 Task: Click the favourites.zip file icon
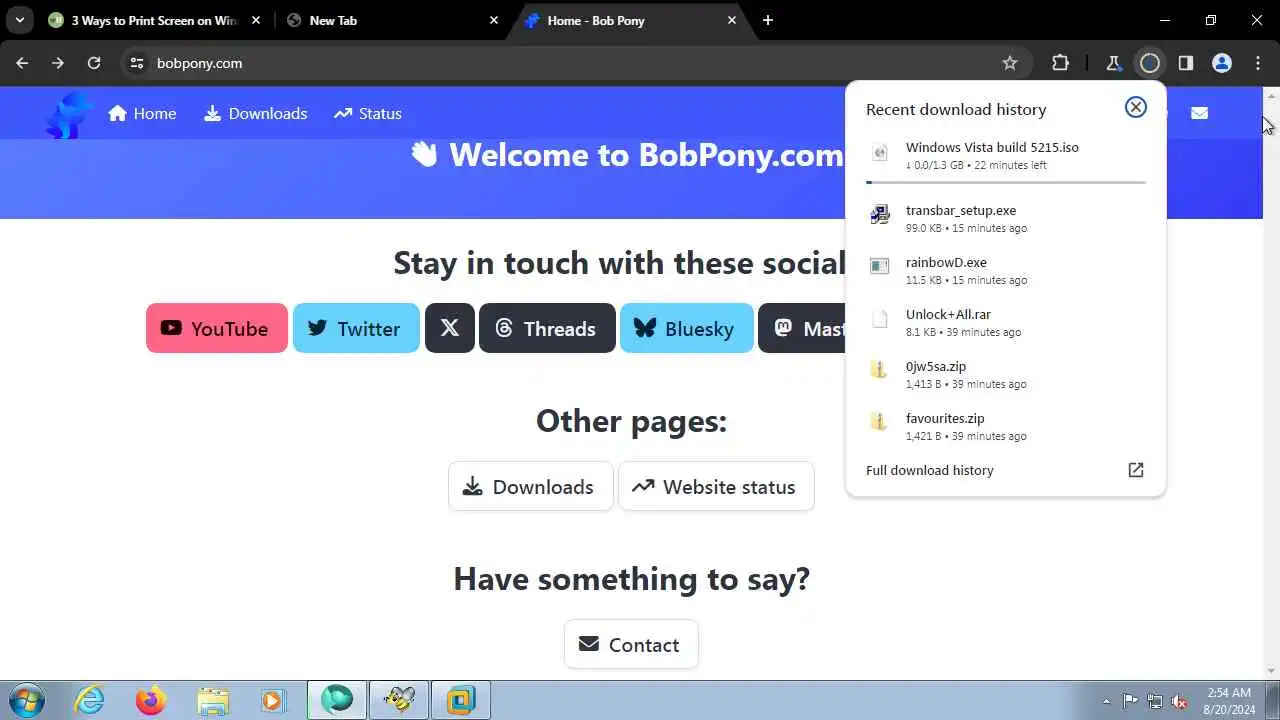tap(880, 422)
